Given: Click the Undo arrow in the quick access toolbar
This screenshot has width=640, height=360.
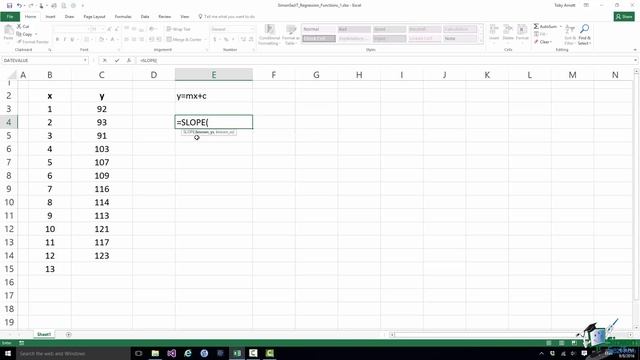Looking at the screenshot, I should click(19, 6).
